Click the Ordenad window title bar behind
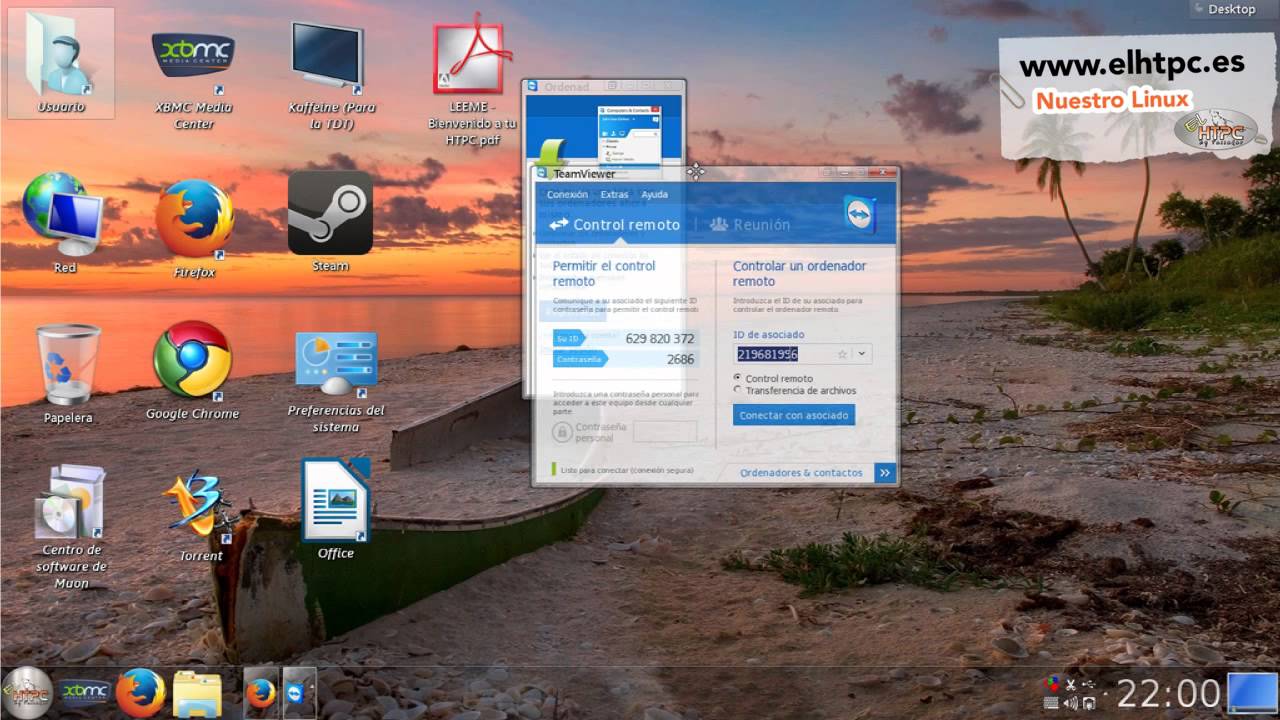 [x=604, y=87]
